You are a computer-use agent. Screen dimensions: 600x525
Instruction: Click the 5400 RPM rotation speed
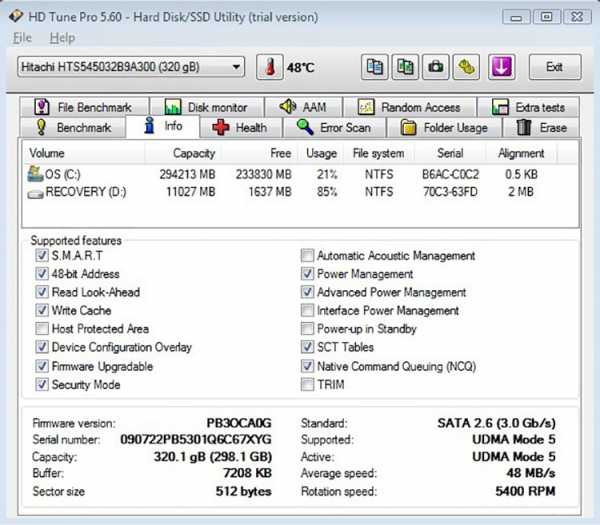[x=525, y=491]
